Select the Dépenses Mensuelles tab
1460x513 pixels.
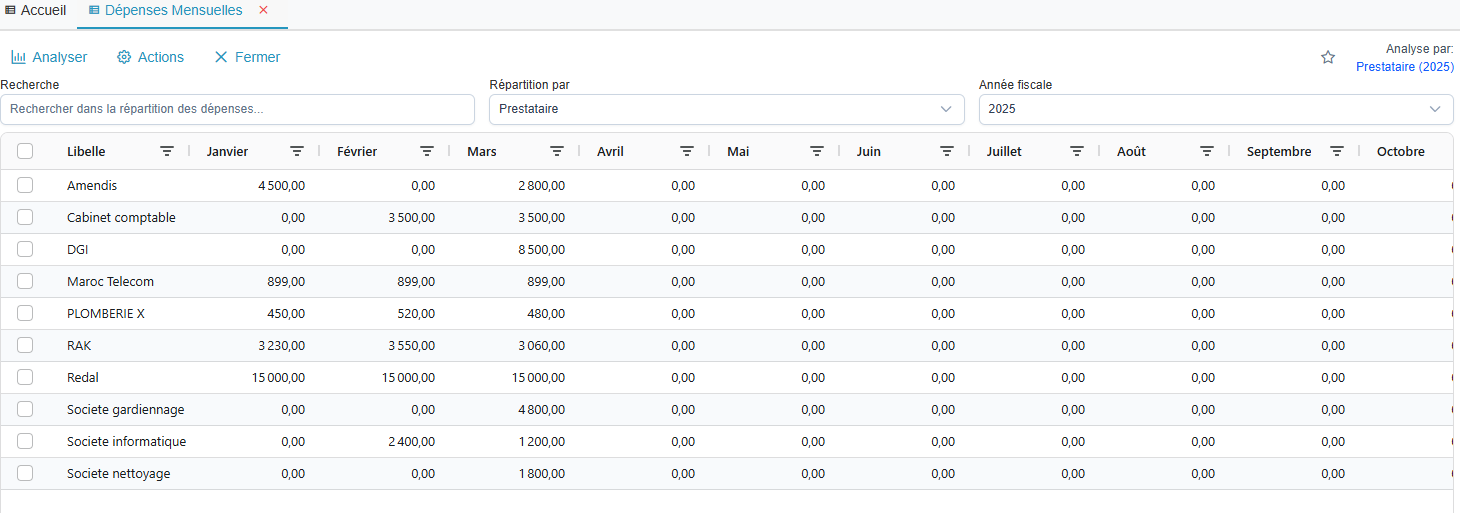click(x=172, y=10)
